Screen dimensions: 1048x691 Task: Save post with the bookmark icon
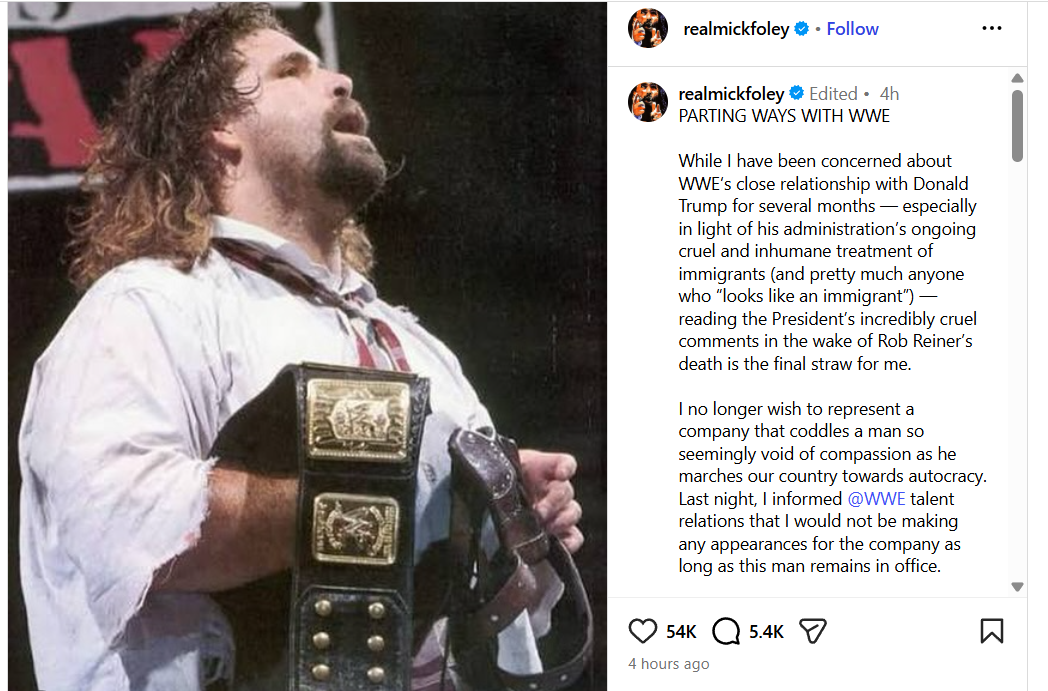[x=991, y=631]
